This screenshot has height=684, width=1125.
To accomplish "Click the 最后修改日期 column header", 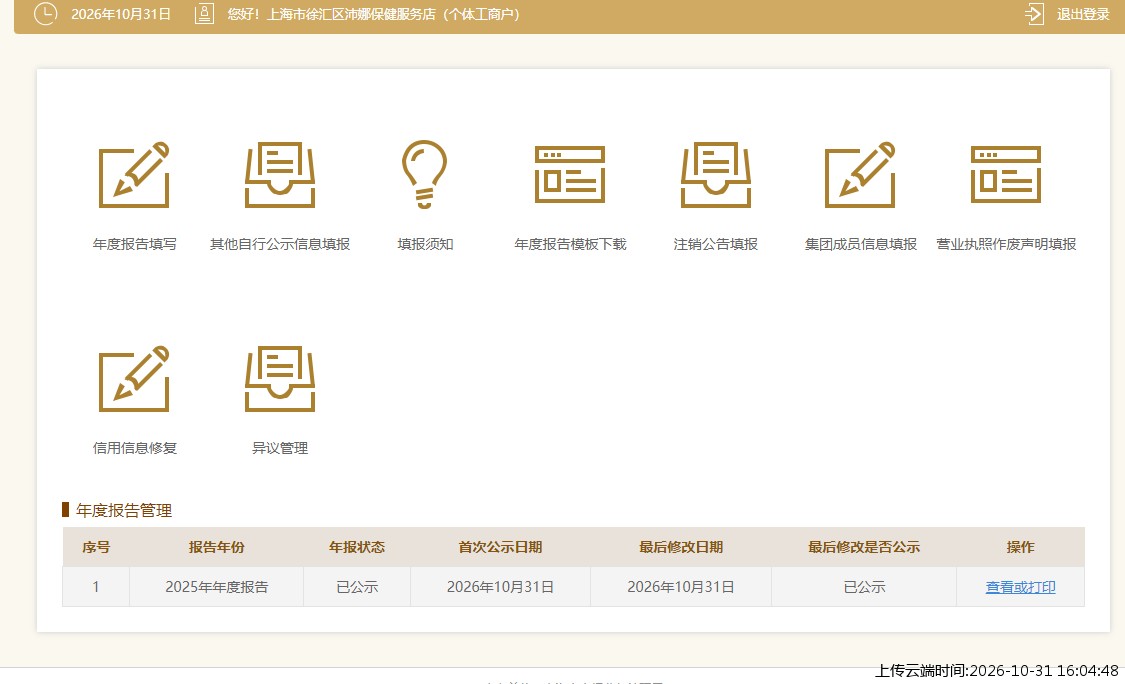I will [681, 547].
